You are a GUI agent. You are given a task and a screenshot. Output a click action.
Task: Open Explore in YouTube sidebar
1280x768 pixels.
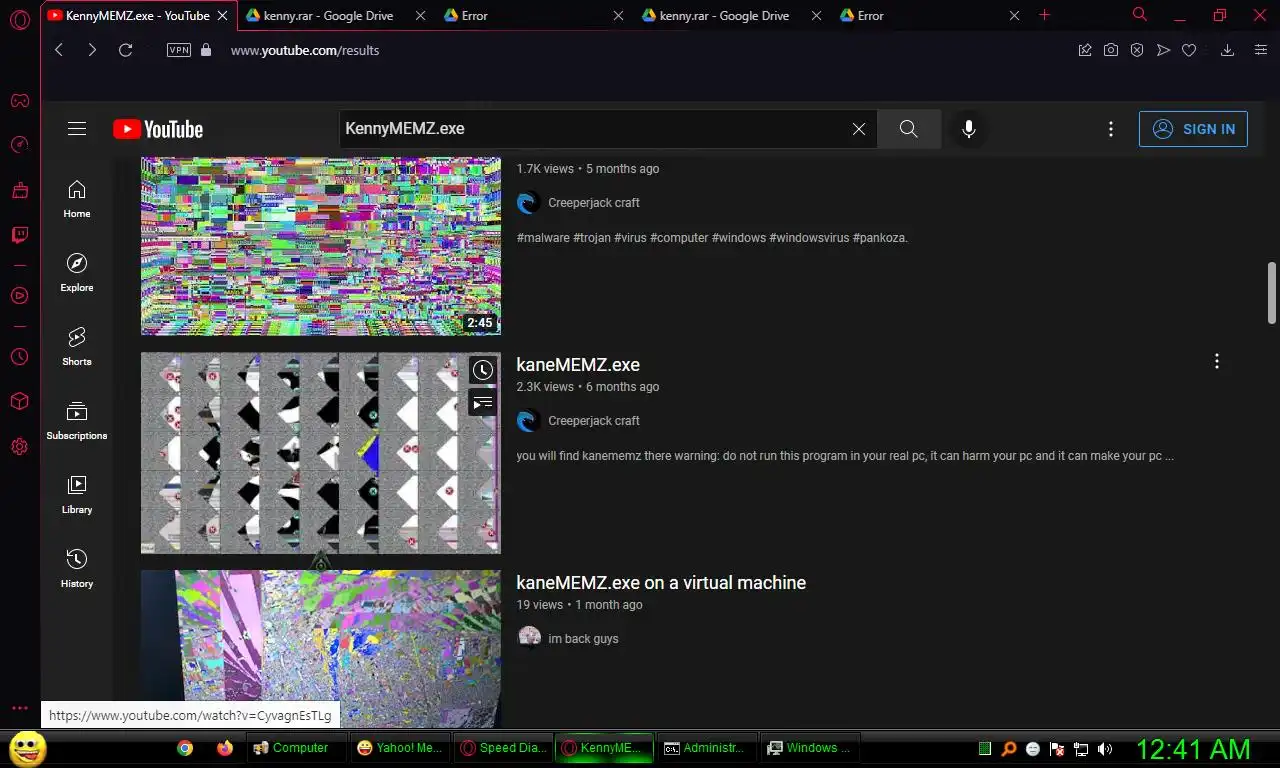point(77,273)
